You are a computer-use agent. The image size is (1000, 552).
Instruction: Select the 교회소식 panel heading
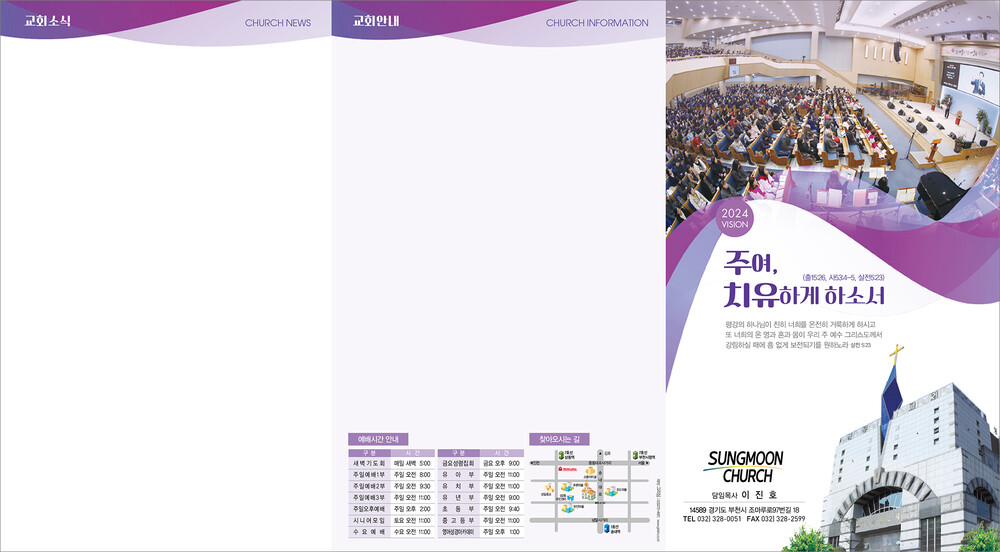pyautogui.click(x=47, y=21)
